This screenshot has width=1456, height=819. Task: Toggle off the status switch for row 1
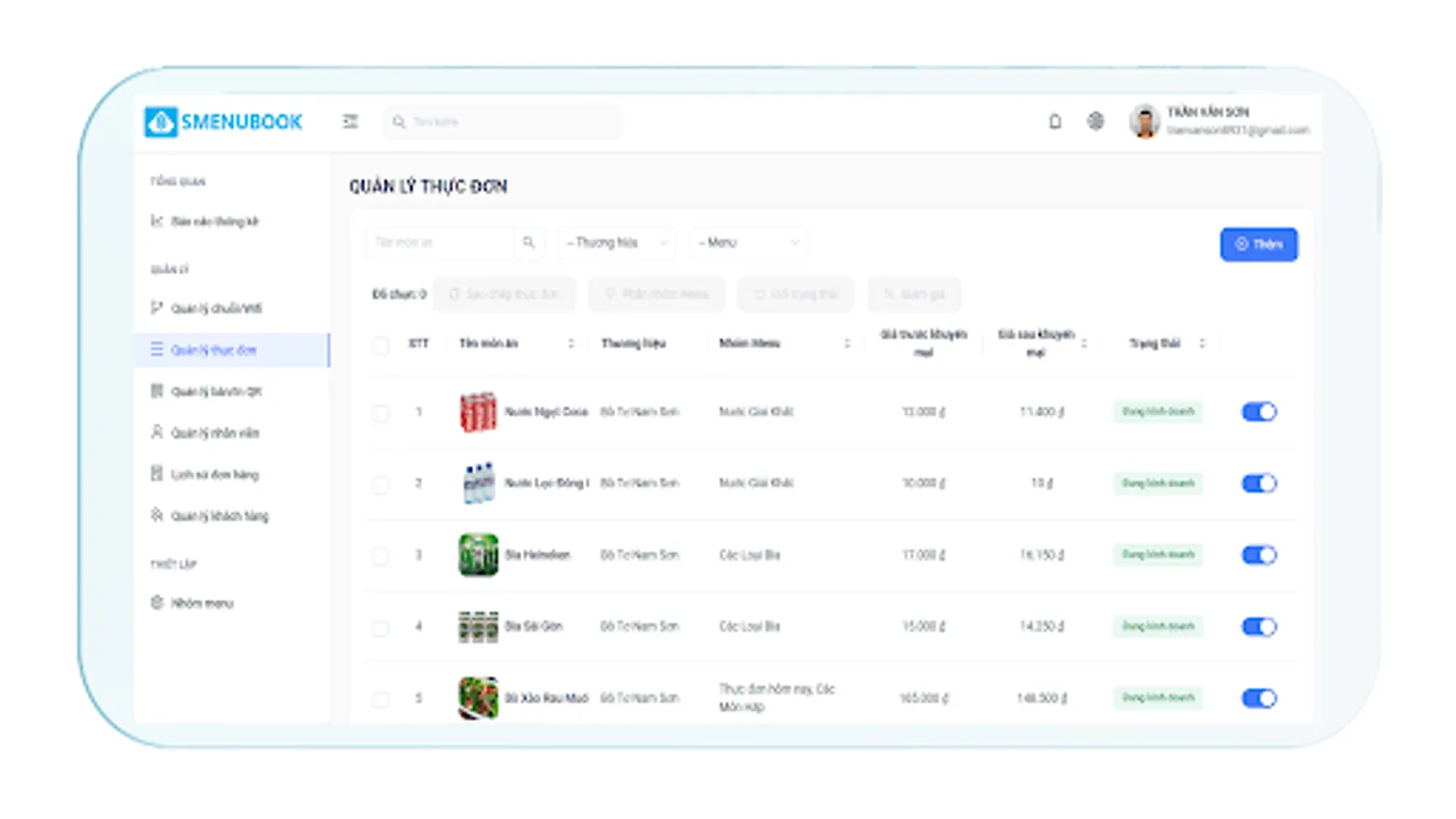[x=1259, y=411]
